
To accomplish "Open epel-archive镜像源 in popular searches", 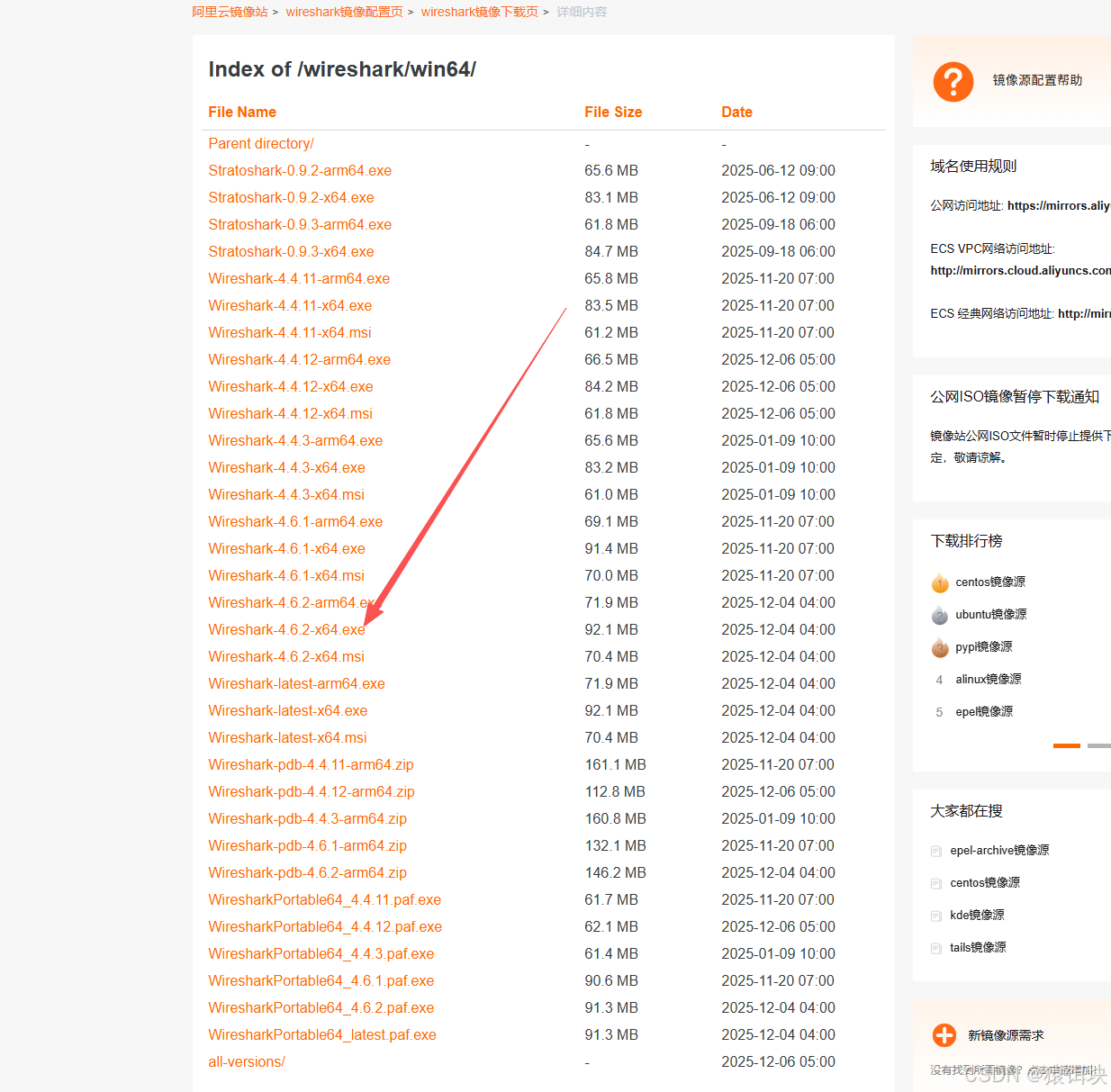I will 999,851.
